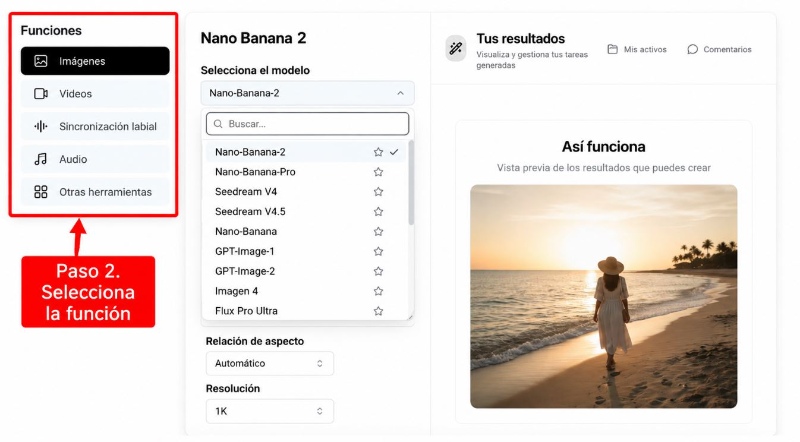Select GPT-Image-1 in the model list
This screenshot has width=800, height=442.
306,252
